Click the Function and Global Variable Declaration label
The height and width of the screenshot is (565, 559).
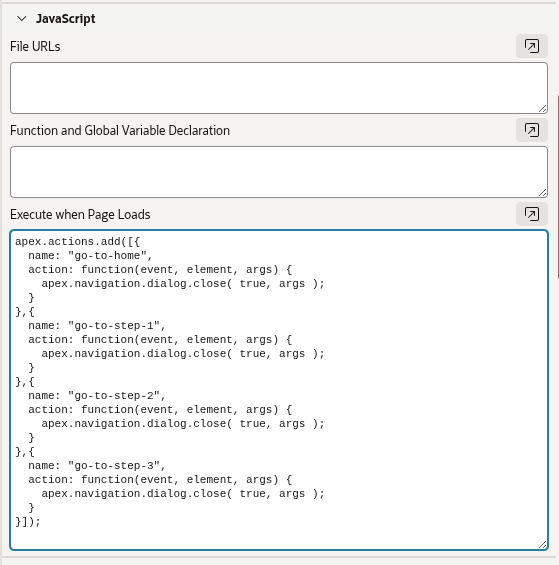click(x=120, y=130)
